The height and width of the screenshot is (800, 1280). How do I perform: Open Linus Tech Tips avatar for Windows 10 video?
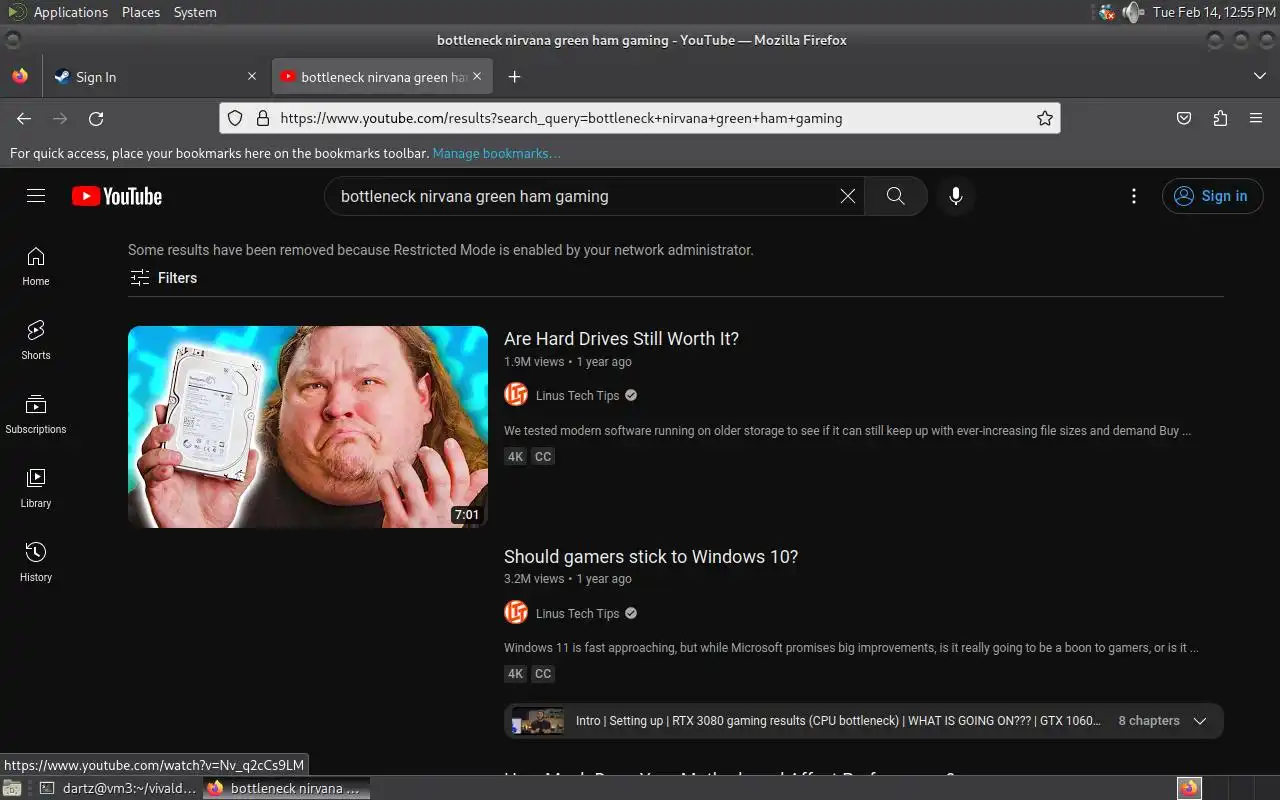[x=516, y=612]
